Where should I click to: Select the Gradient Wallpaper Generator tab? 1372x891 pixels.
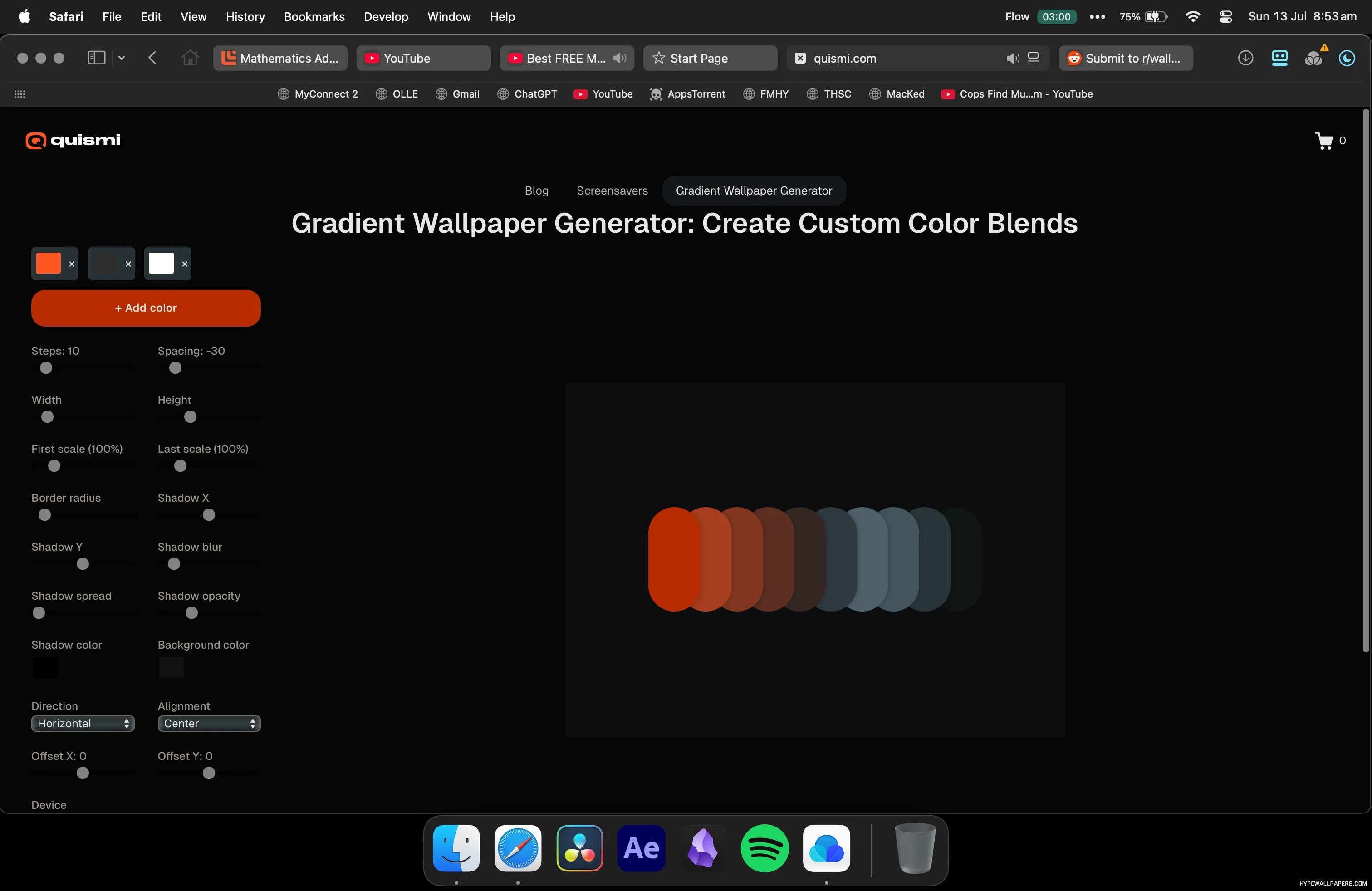[754, 191]
